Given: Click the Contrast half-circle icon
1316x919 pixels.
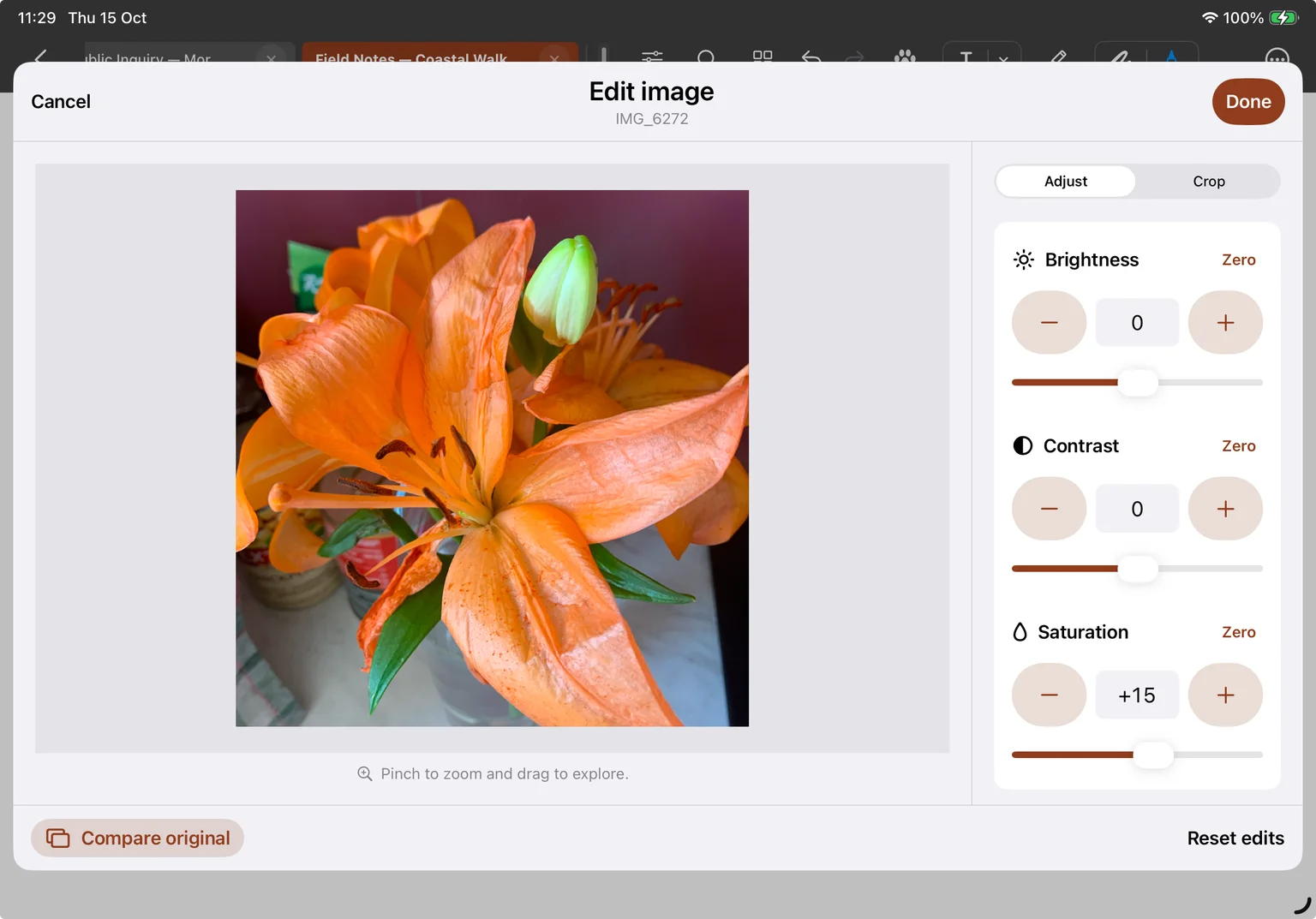Looking at the screenshot, I should coord(1023,446).
